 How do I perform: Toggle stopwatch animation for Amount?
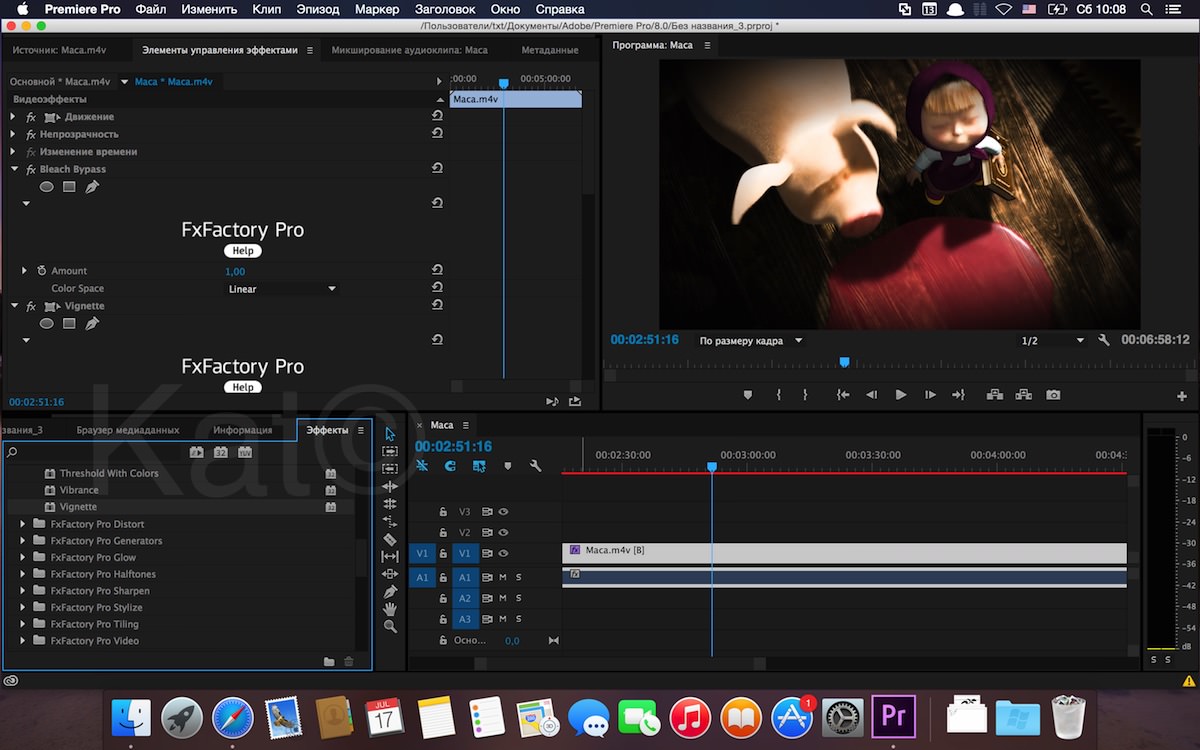click(x=42, y=271)
